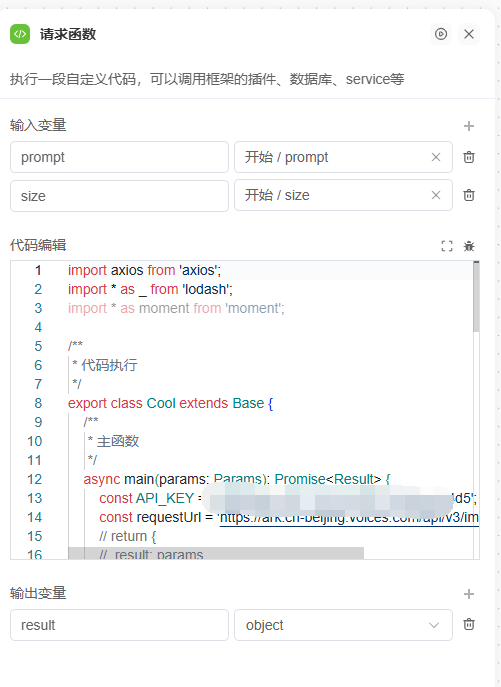Expand the code editor to fullscreen
Screen dimensions: 501x687
pyautogui.click(x=447, y=246)
